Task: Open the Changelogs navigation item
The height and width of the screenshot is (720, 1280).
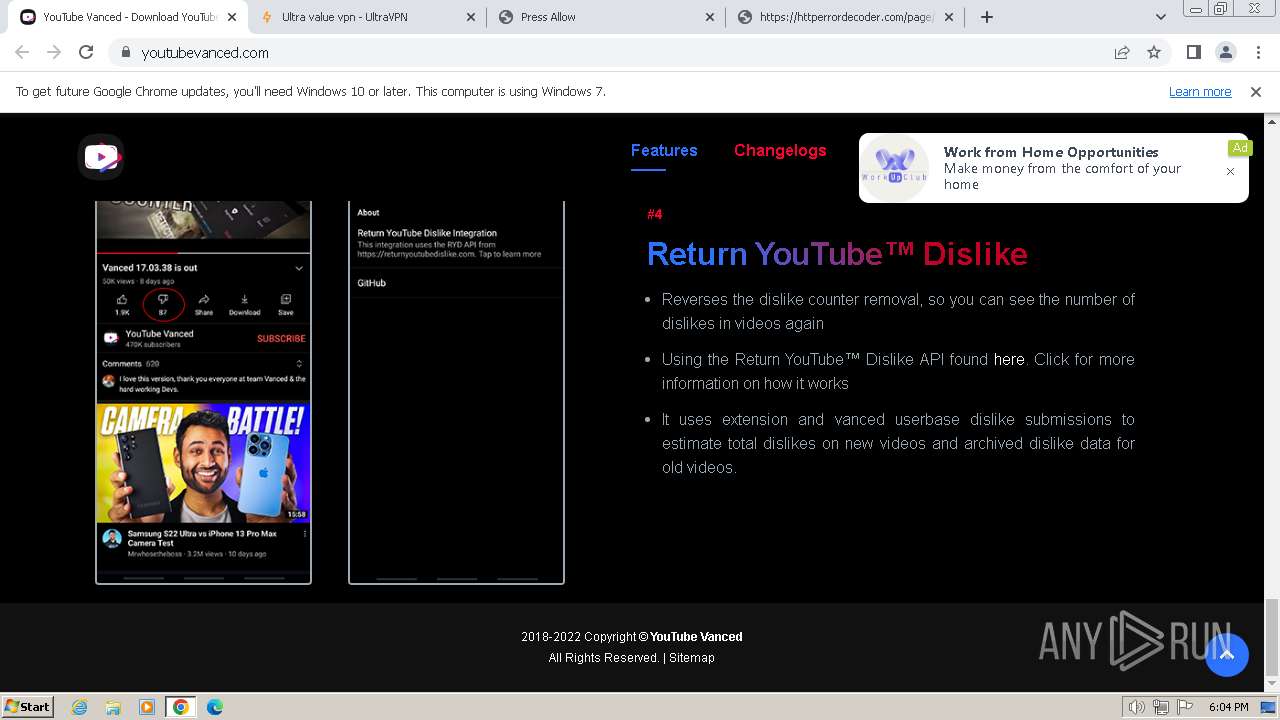Action: (780, 150)
